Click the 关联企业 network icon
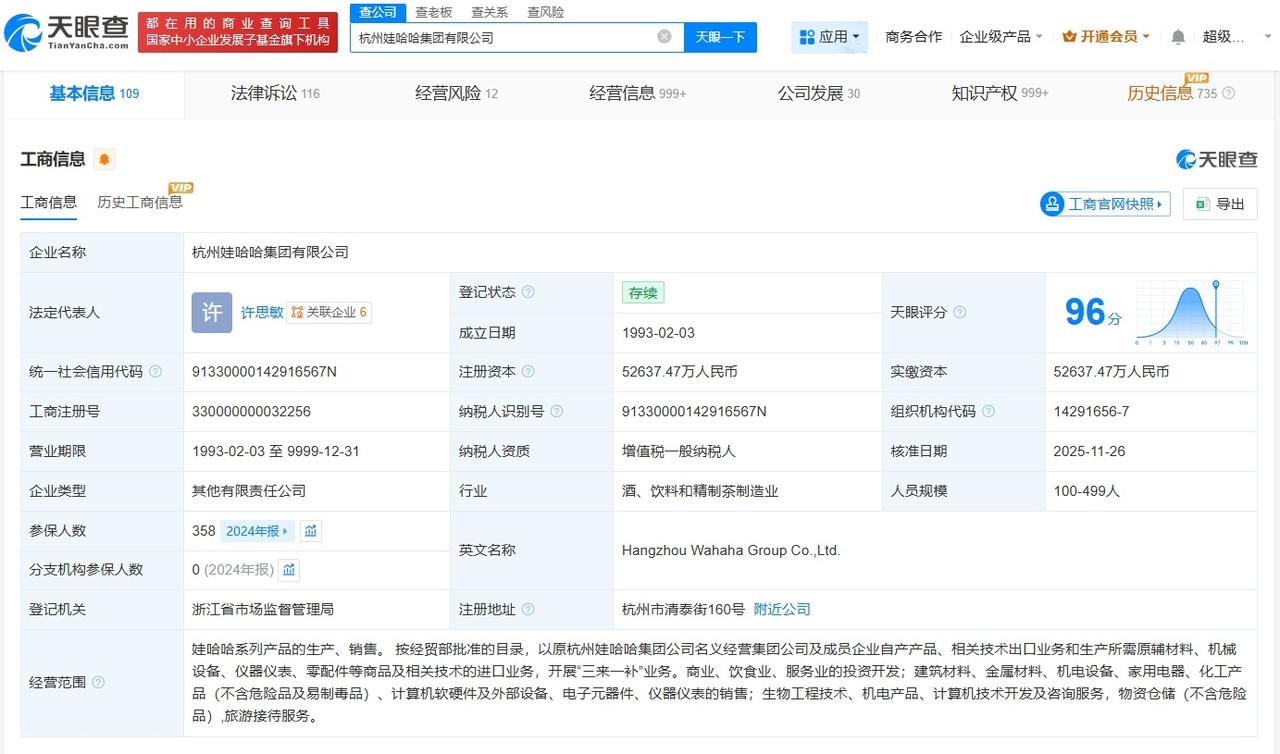The image size is (1280, 754). [x=297, y=312]
